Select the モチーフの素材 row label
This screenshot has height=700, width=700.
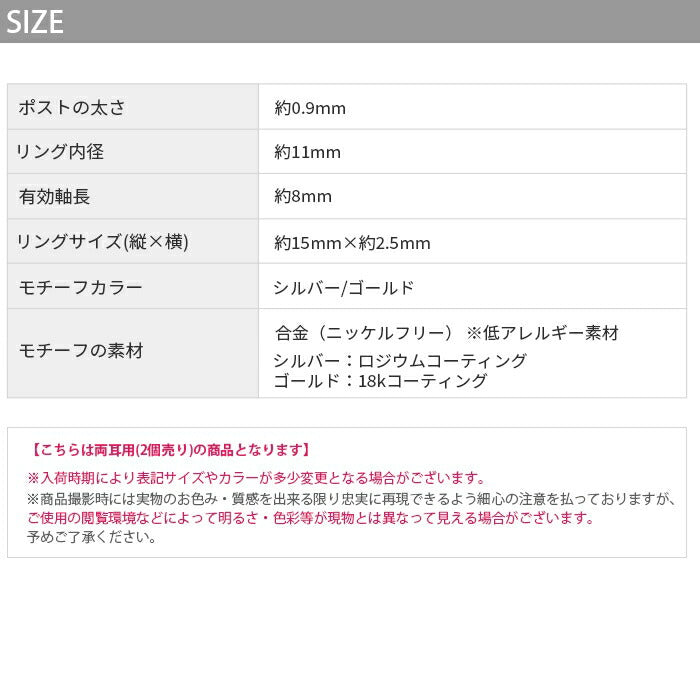(x=81, y=351)
